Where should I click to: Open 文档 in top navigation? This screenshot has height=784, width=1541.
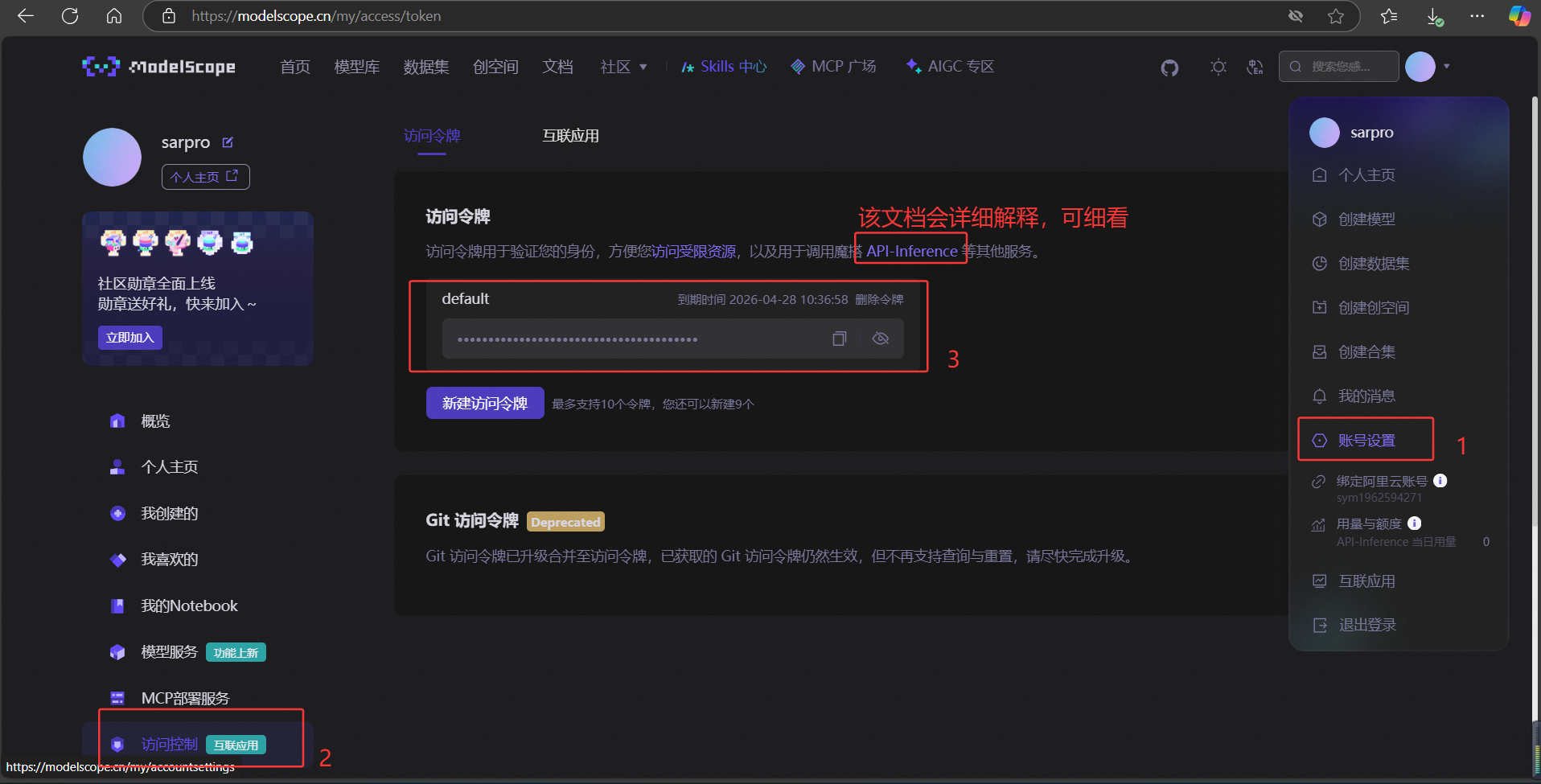(x=557, y=67)
